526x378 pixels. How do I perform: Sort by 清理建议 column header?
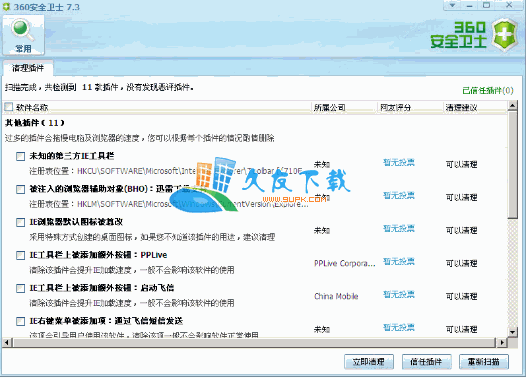[475, 107]
